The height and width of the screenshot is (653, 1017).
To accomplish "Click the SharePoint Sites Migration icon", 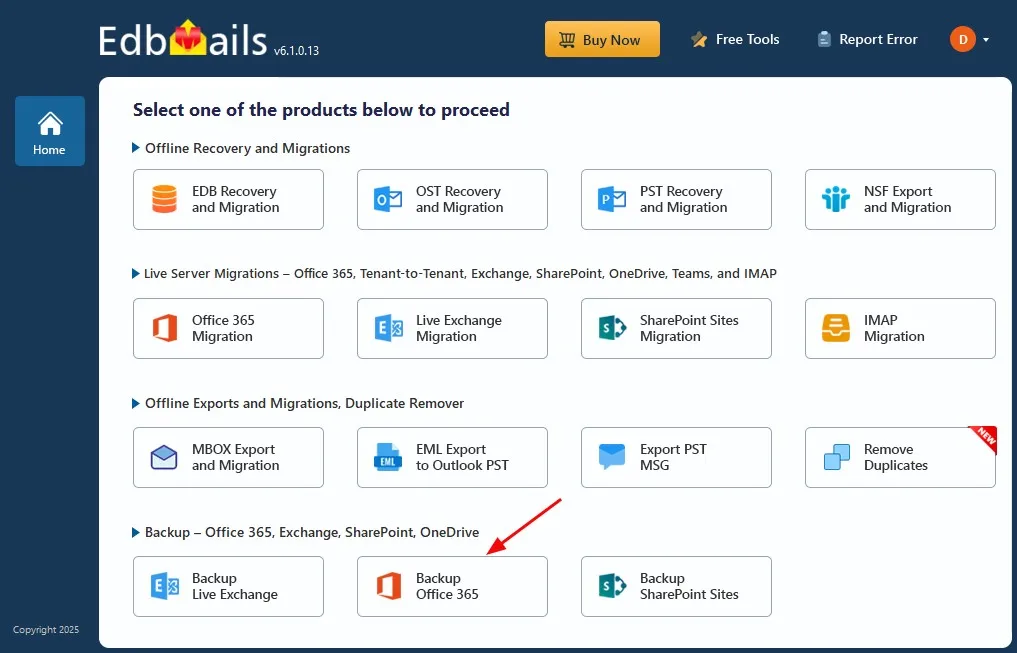I will pyautogui.click(x=612, y=328).
